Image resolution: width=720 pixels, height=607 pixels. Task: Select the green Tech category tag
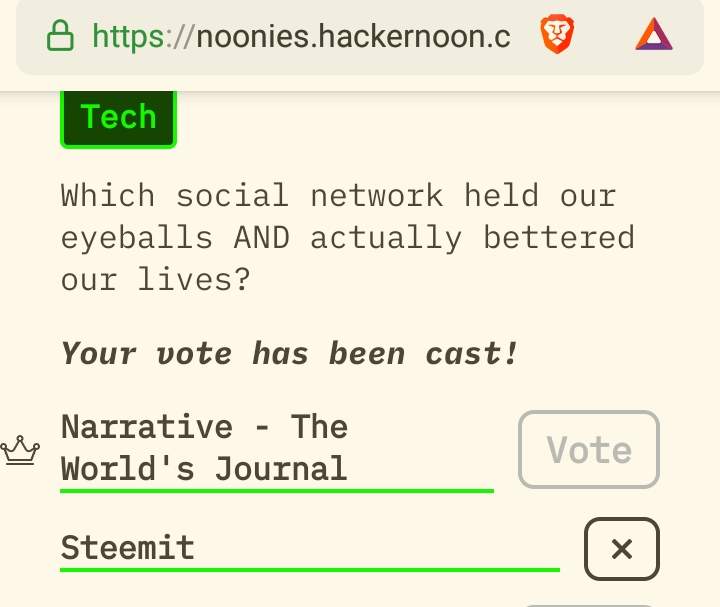[118, 118]
